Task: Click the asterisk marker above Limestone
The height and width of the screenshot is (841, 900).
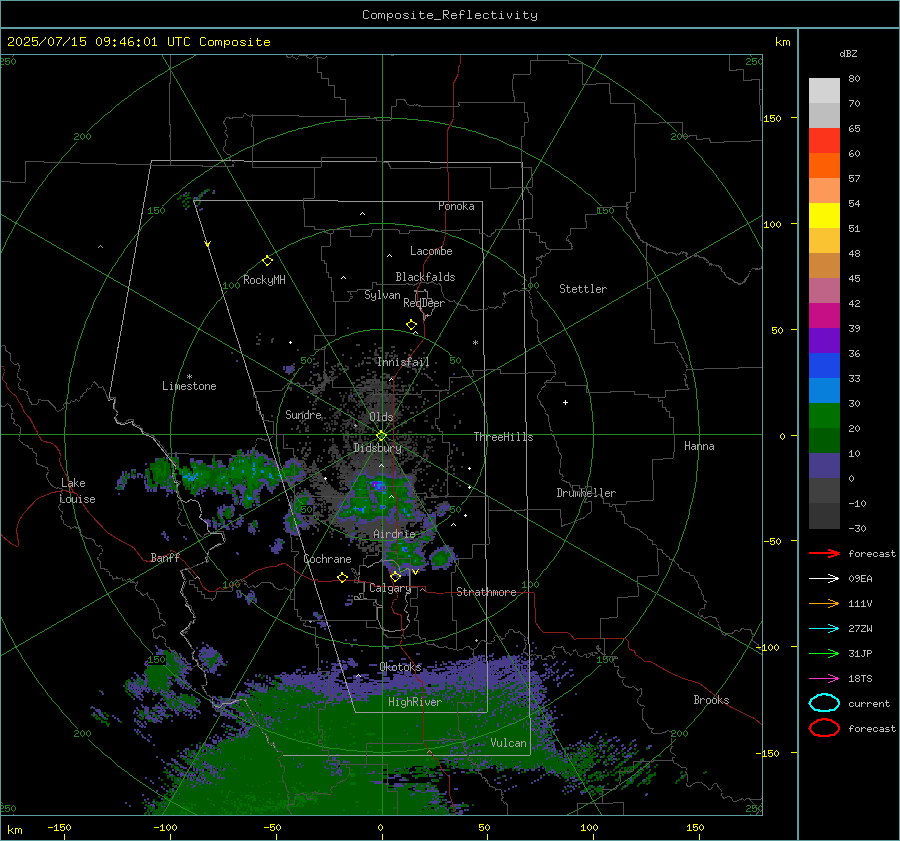Action: pyautogui.click(x=189, y=377)
